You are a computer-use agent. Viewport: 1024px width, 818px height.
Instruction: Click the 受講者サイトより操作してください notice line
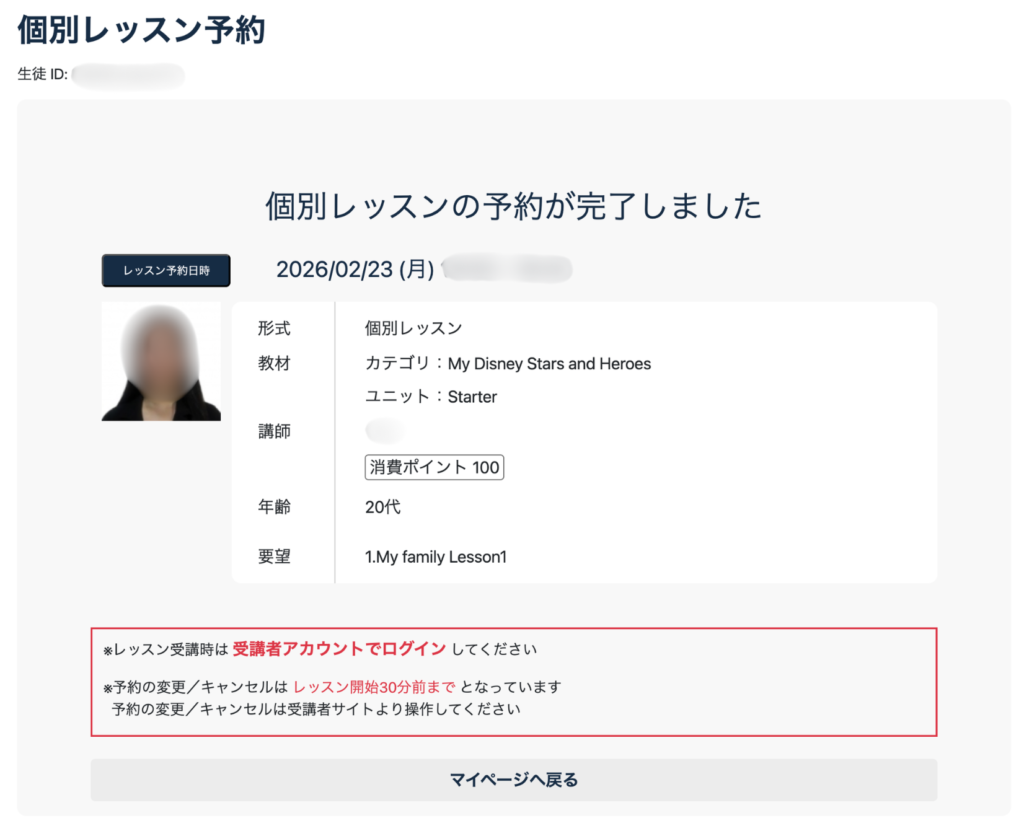click(316, 710)
